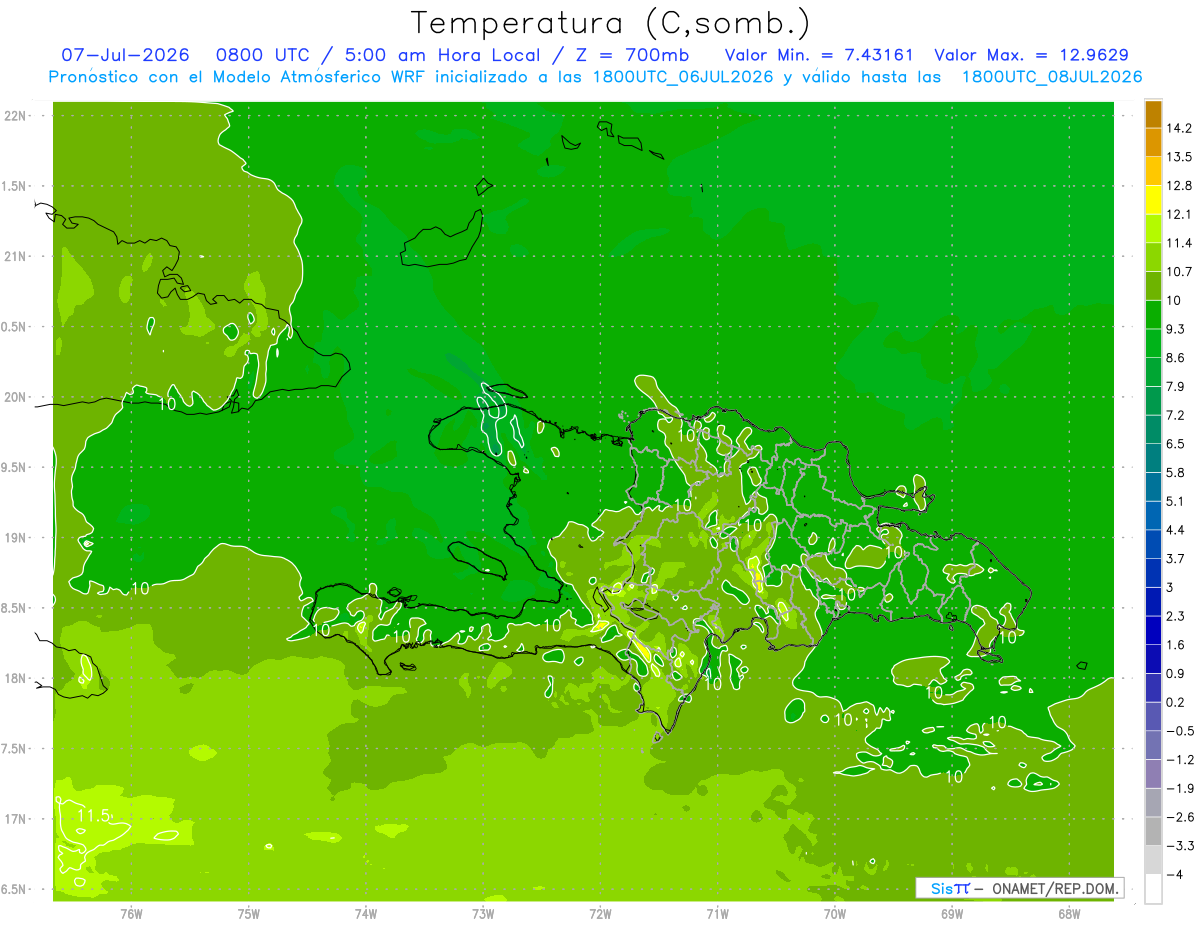Click the "76W" longitude axis label

pyautogui.click(x=131, y=914)
